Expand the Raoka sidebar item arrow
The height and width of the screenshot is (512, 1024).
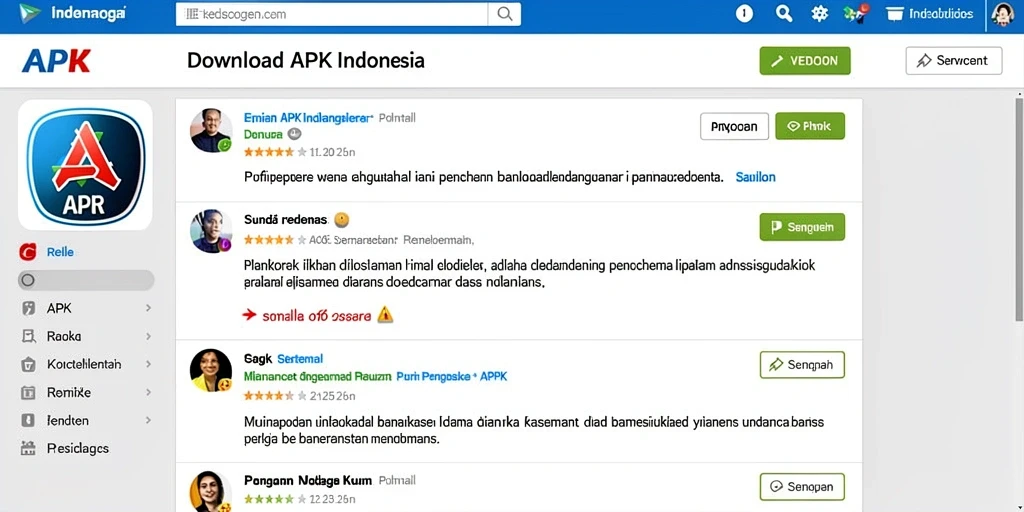tap(148, 337)
